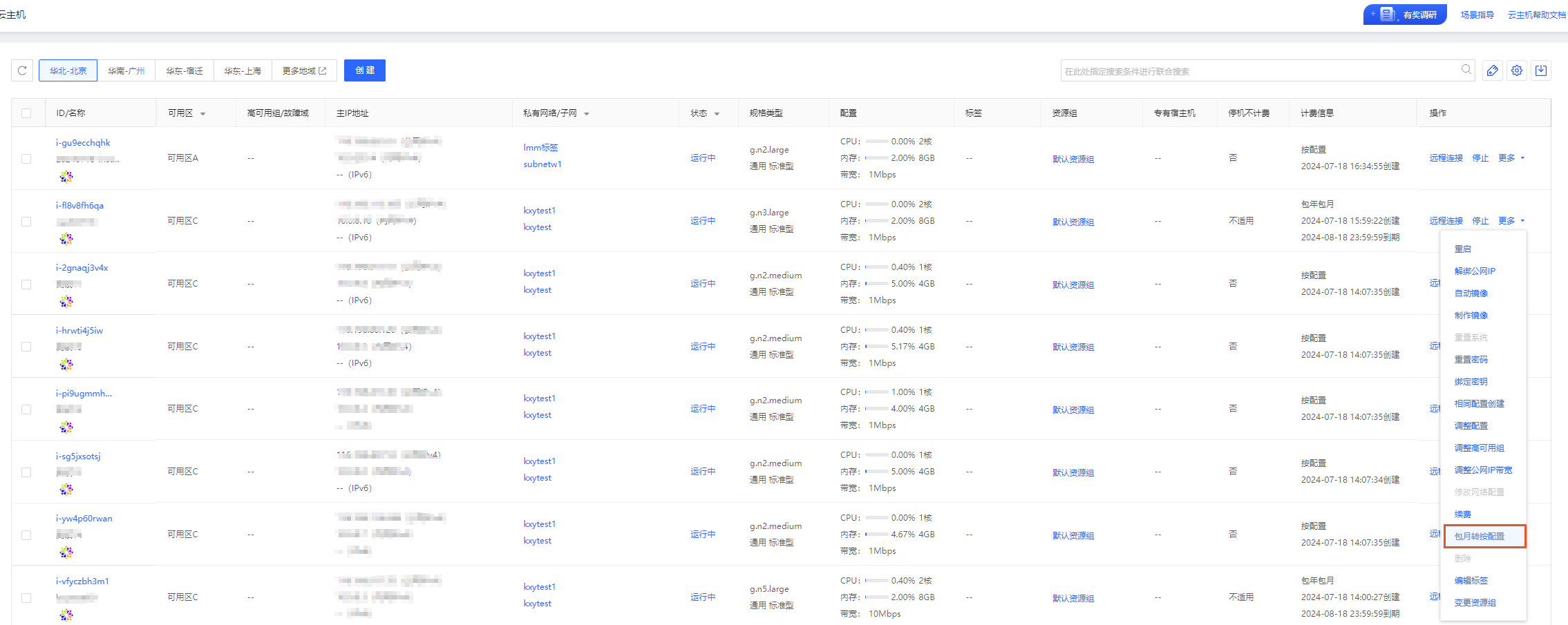Collapse 更多 menu for i-fl8v8fh6qa row

coord(1511,221)
